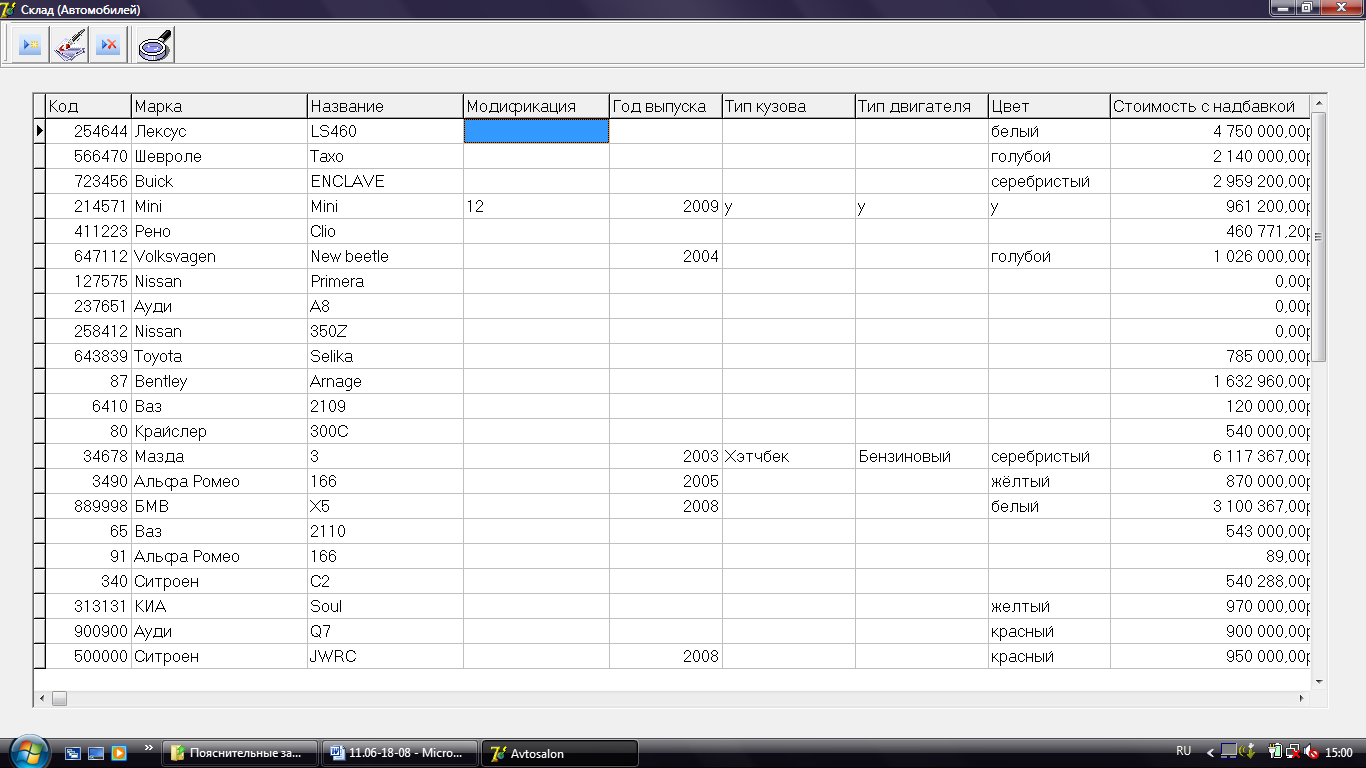Show hidden tray icons arrow
The width and height of the screenshot is (1366, 768).
[x=1209, y=753]
